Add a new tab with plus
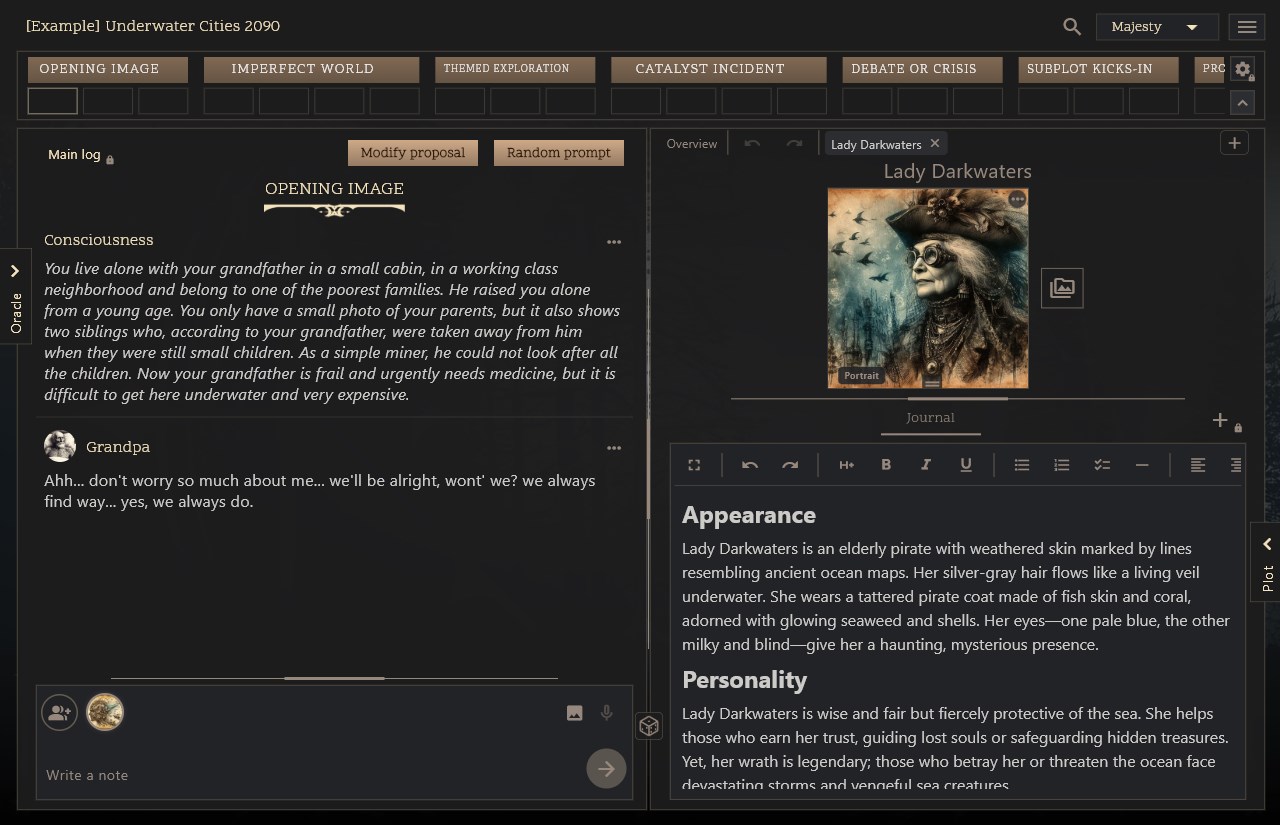 pos(1234,144)
